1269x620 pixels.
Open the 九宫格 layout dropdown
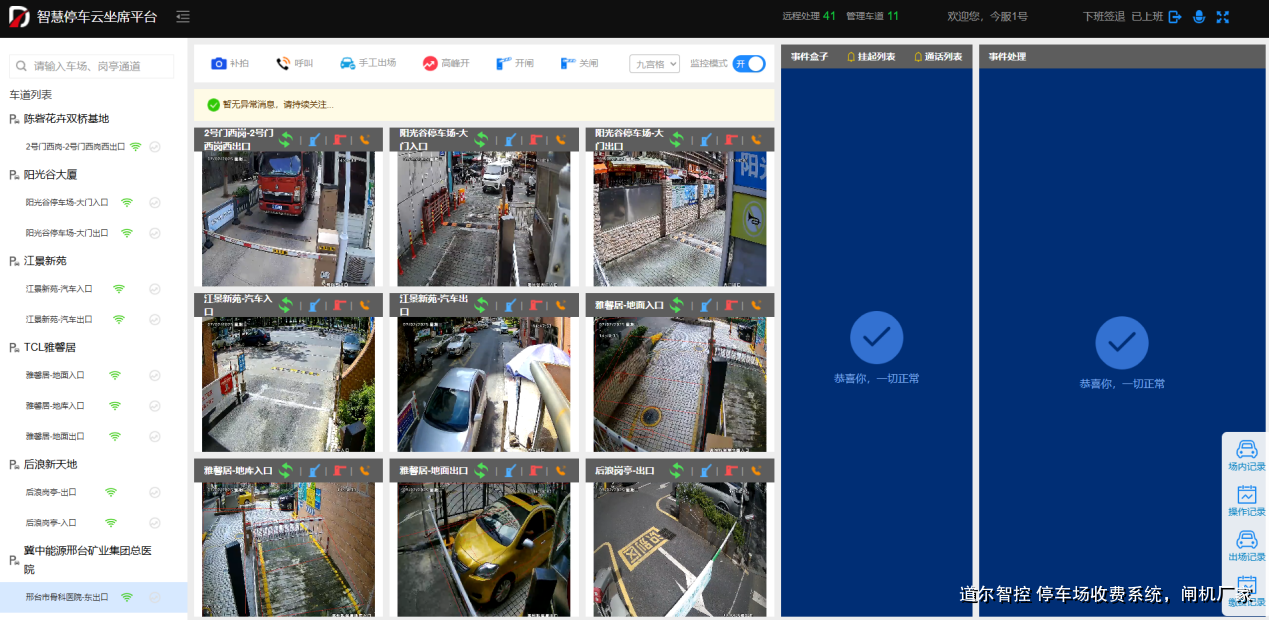click(654, 64)
